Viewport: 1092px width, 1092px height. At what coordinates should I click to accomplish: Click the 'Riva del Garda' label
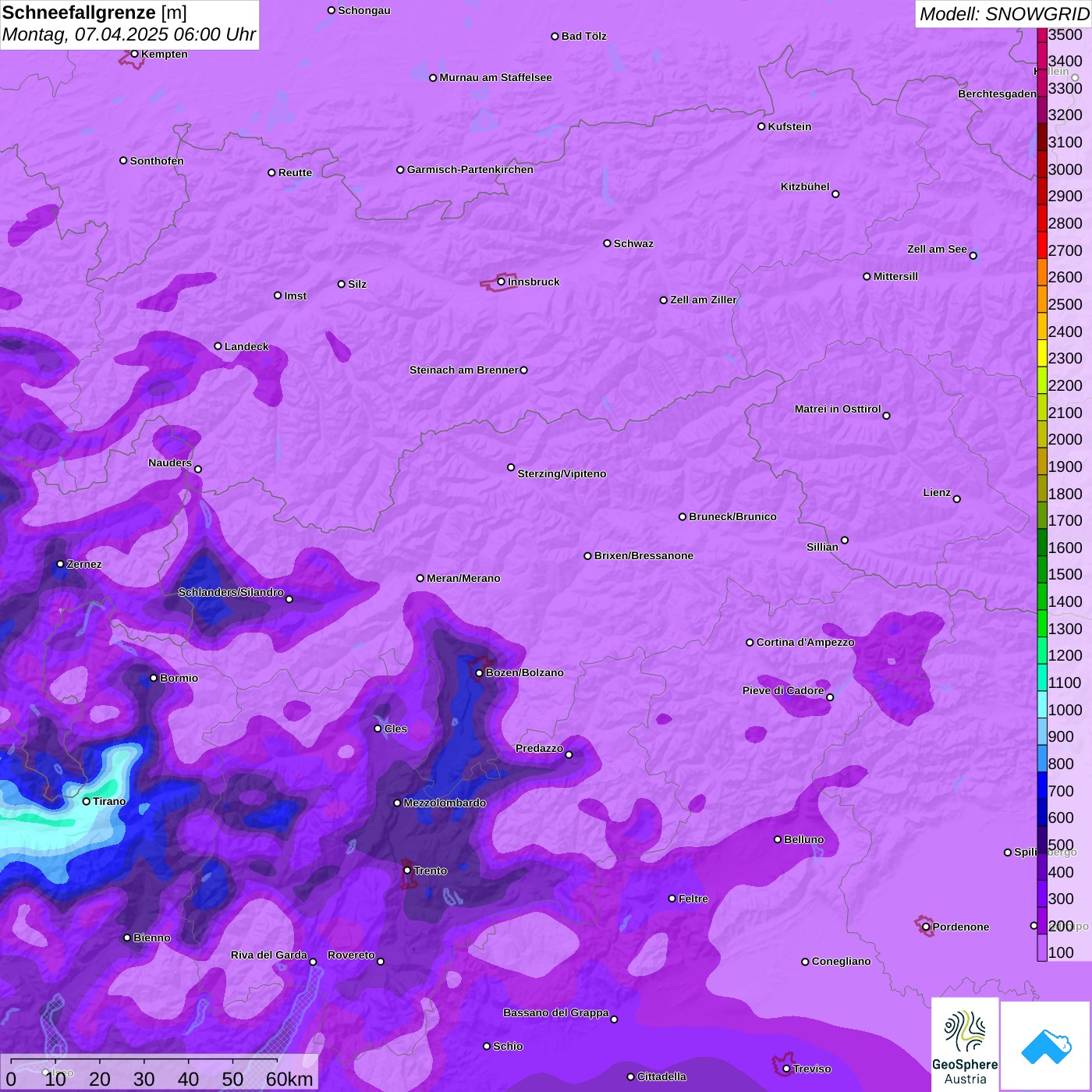tap(269, 955)
